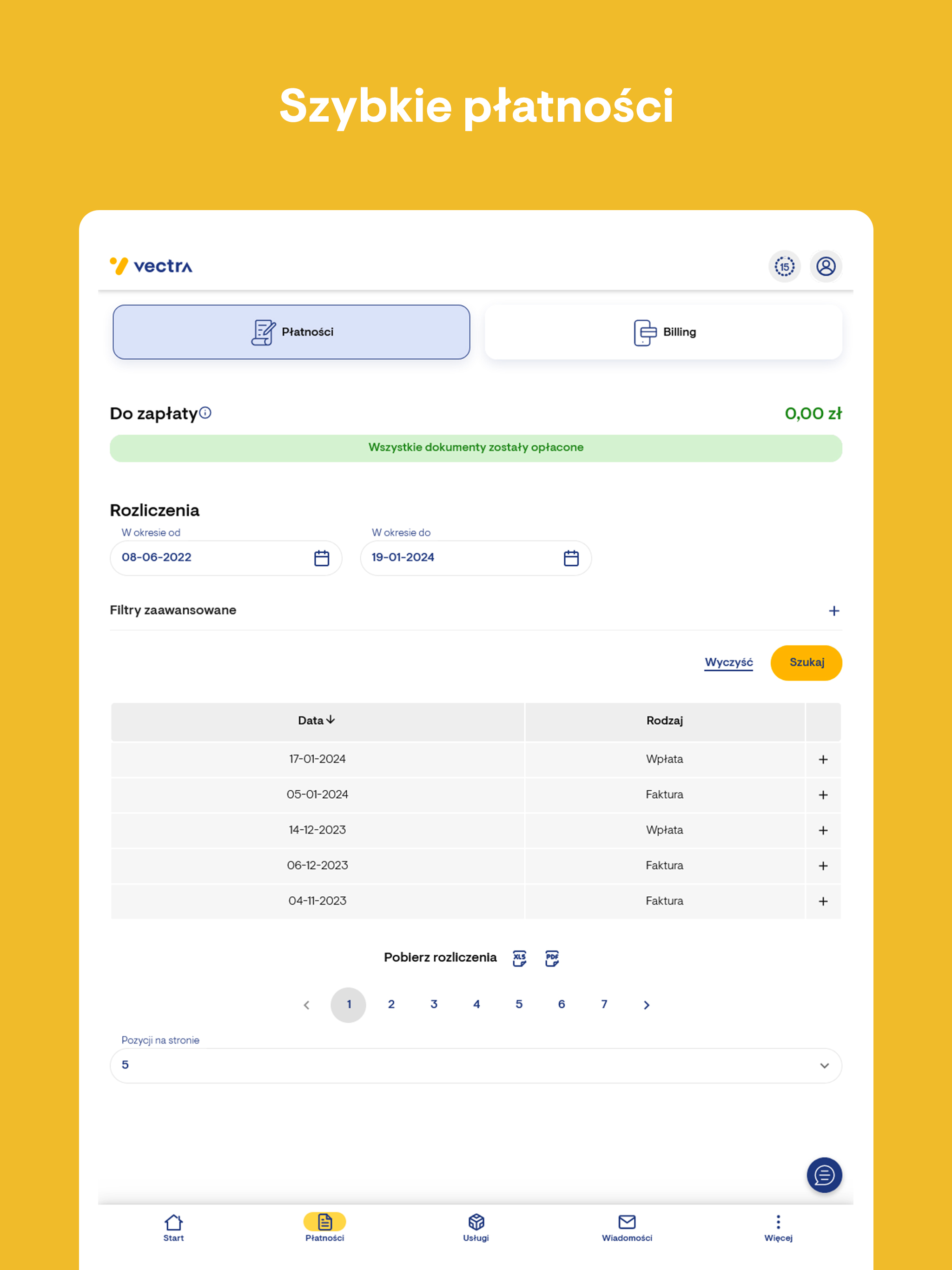Download settlements as PDF file
The height and width of the screenshot is (1270, 952).
pyautogui.click(x=552, y=958)
